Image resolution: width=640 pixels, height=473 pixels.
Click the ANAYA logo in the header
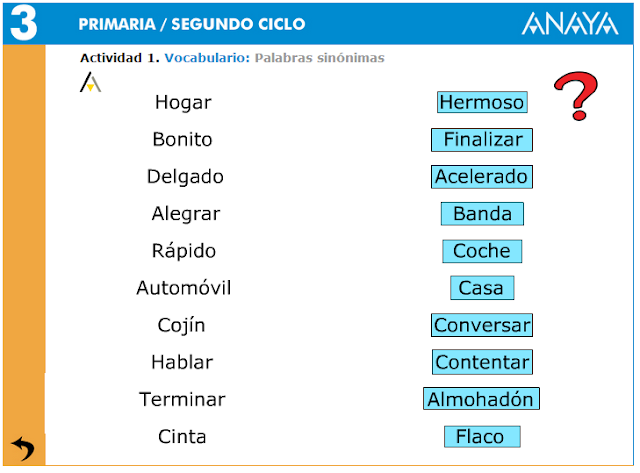click(x=570, y=23)
